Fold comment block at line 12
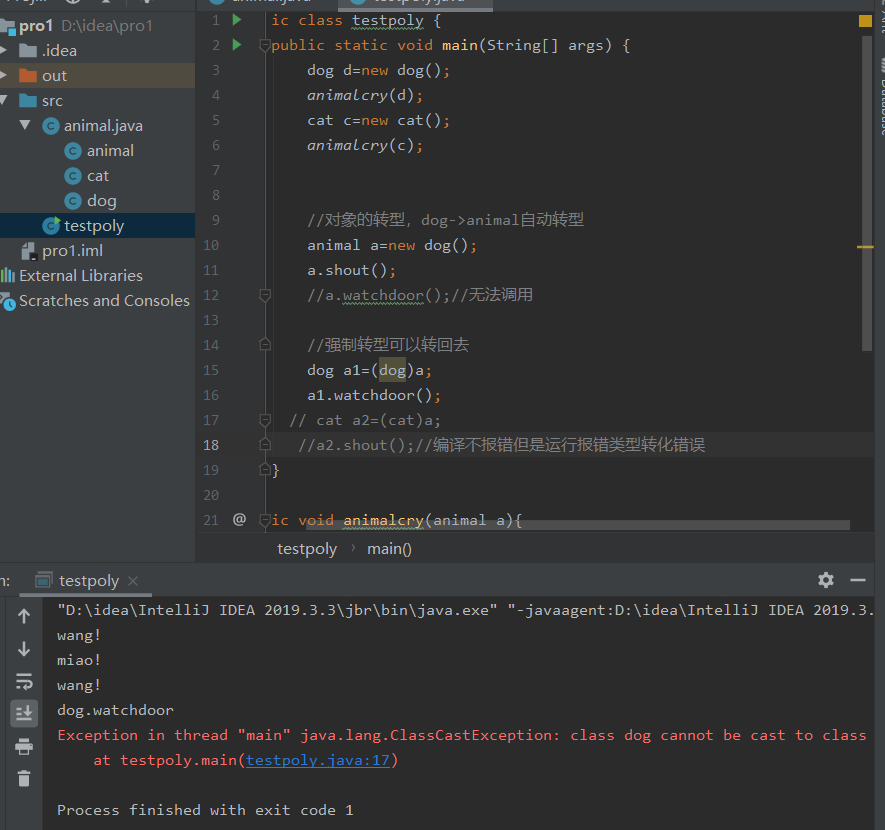This screenshot has height=830, width=885. 264,295
